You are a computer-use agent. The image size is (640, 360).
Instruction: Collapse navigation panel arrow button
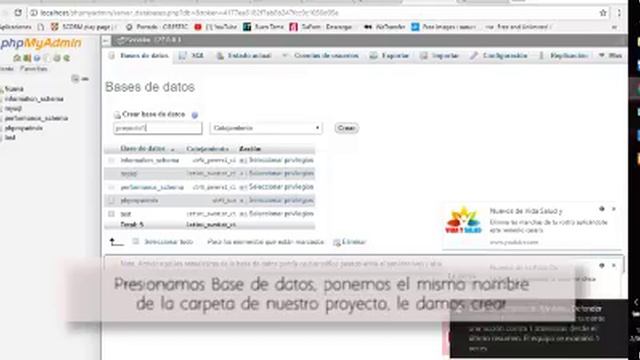click(x=106, y=40)
